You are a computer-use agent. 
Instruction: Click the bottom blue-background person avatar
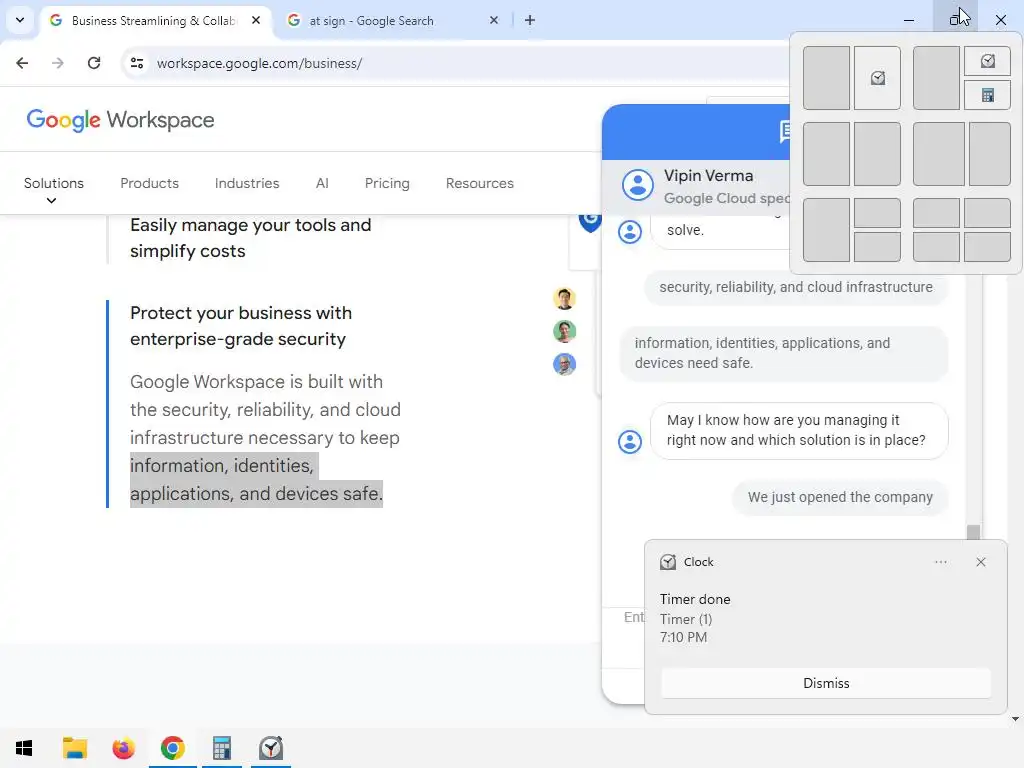click(564, 364)
